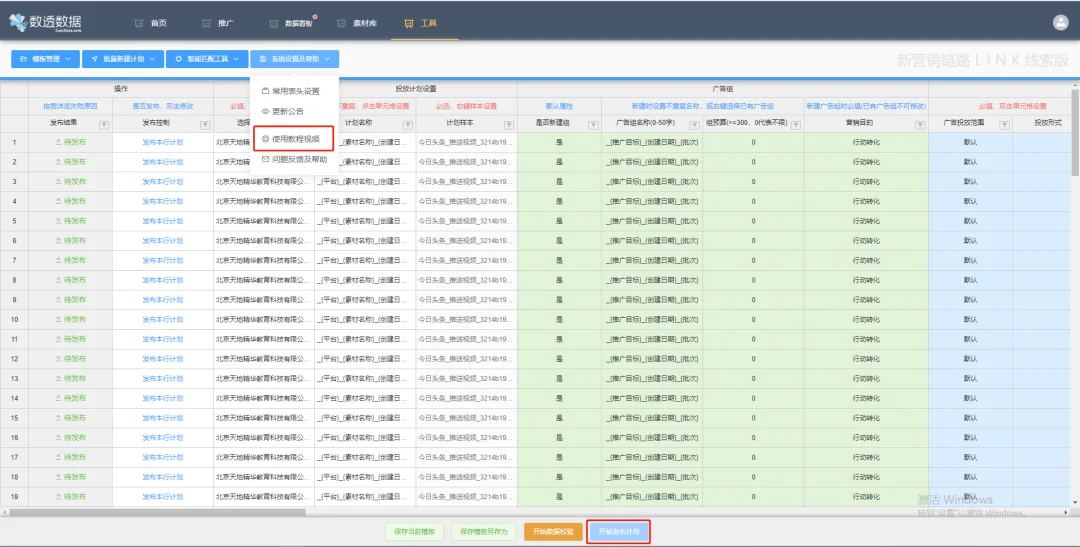
Task: Click the 数透数据 logo
Action: (x=45, y=23)
